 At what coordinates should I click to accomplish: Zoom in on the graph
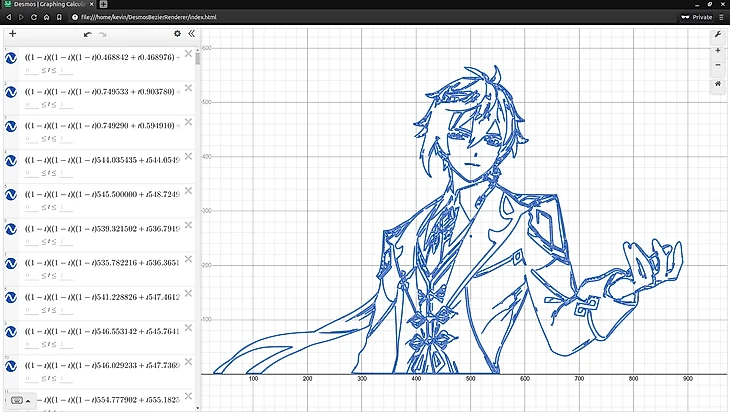(x=718, y=51)
